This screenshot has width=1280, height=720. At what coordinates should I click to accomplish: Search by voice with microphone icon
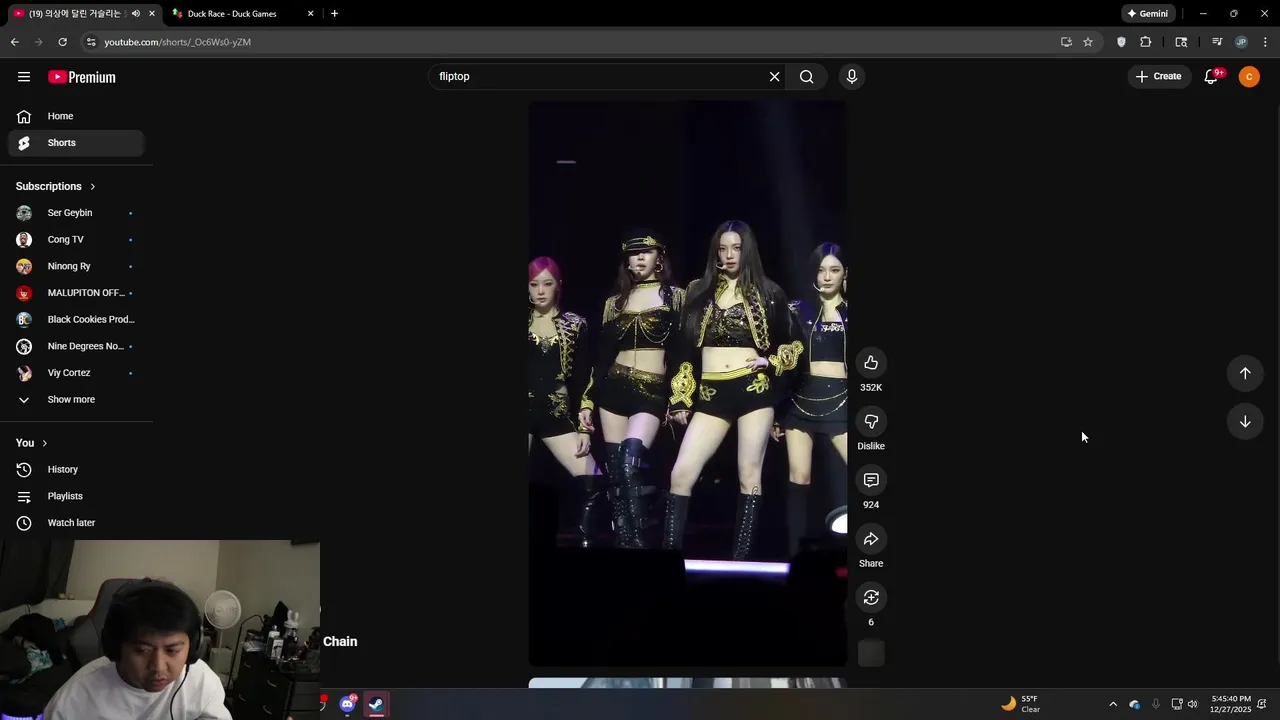pos(852,76)
